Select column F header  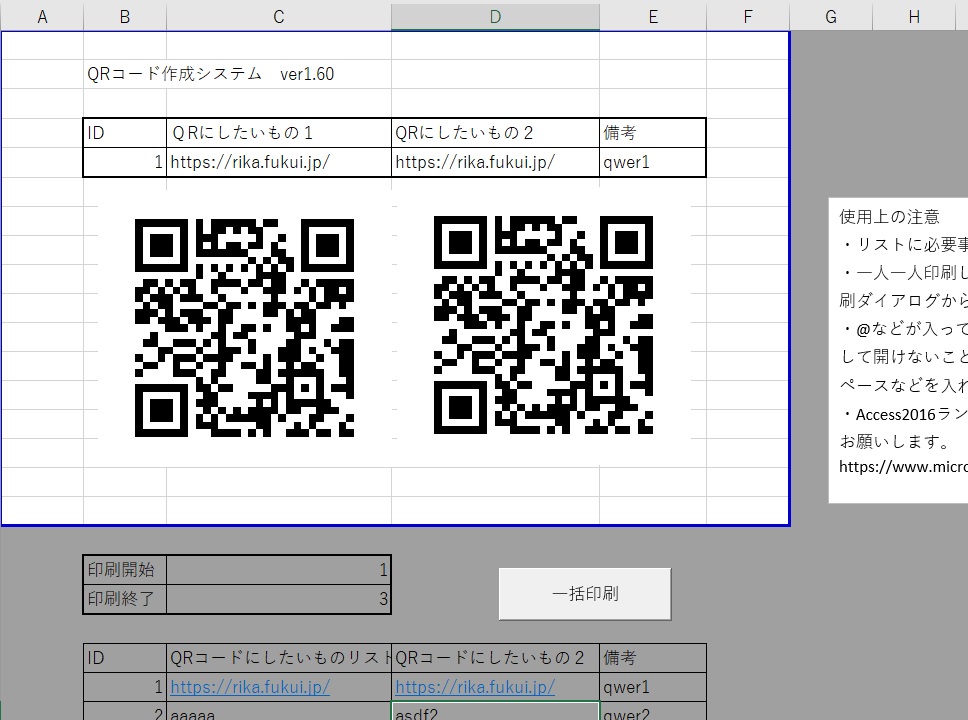pos(747,16)
